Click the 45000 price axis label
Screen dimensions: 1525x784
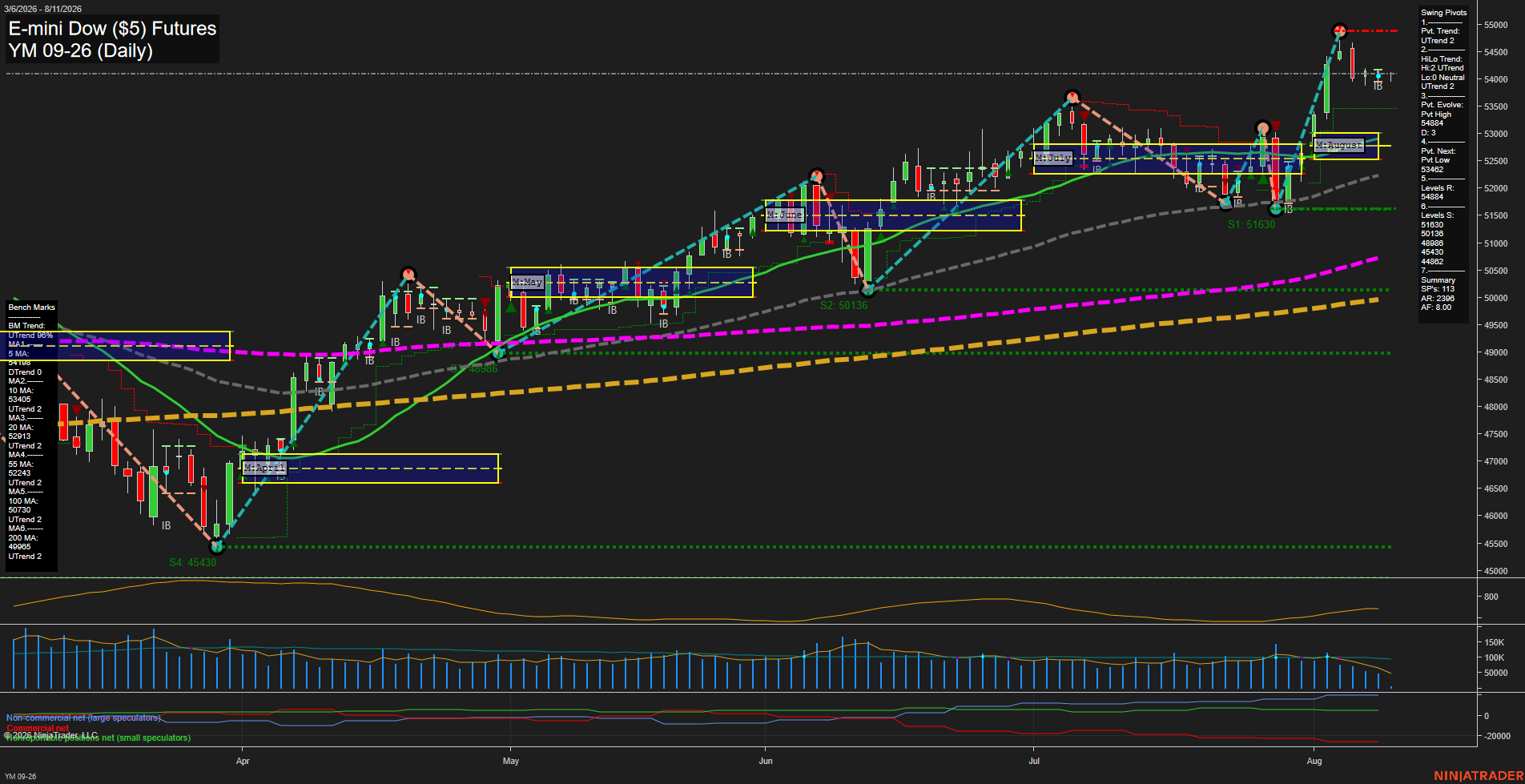[1495, 571]
